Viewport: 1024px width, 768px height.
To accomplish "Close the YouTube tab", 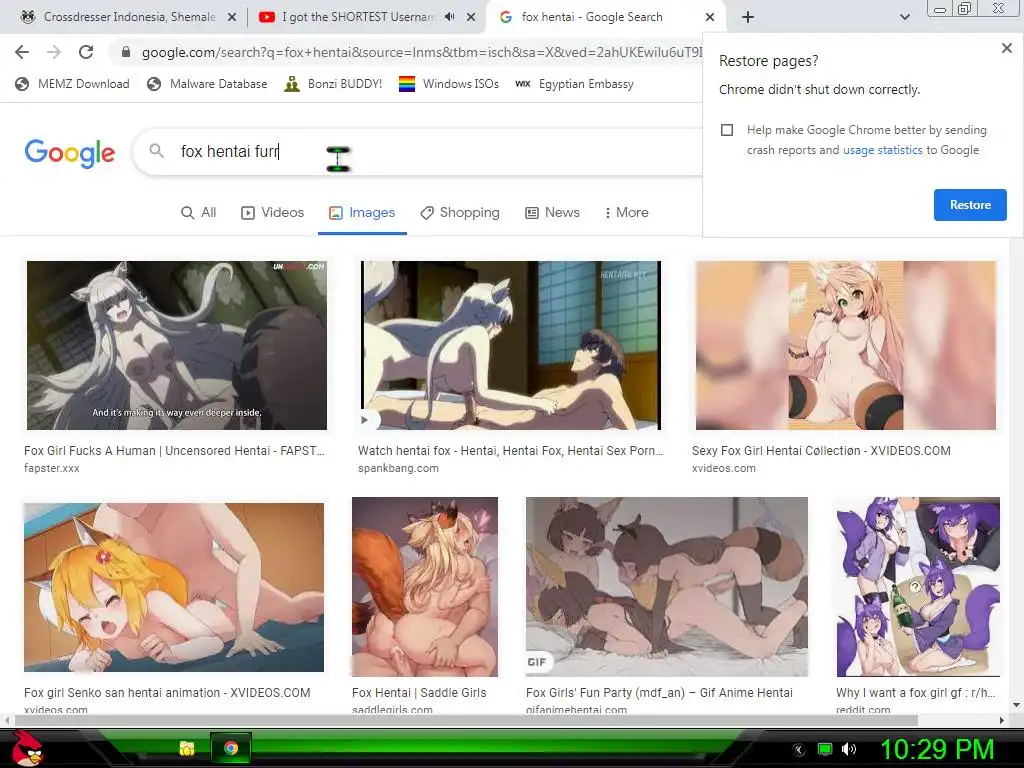I will [x=471, y=18].
